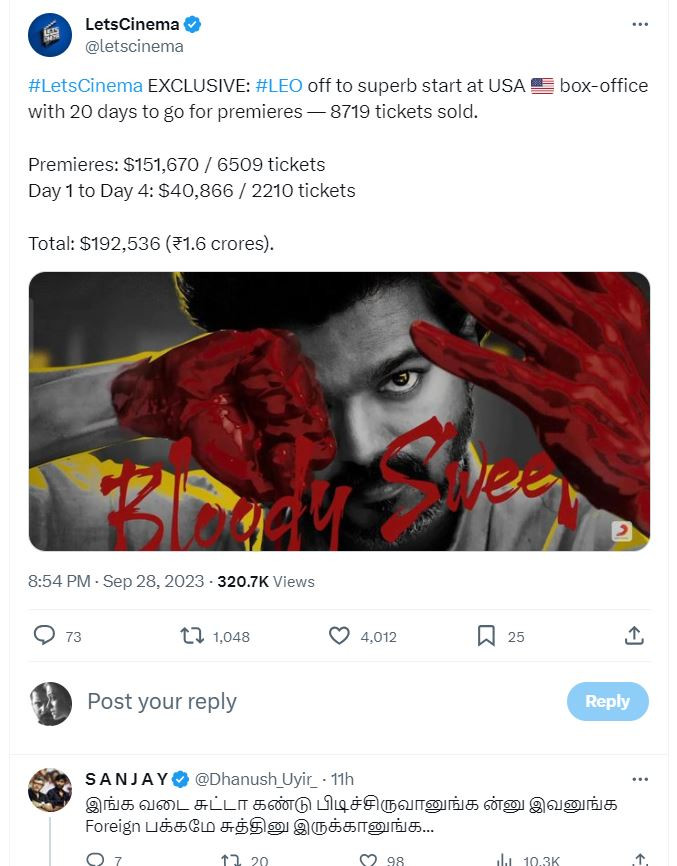The width and height of the screenshot is (677, 866).
Task: Click the SANJAY commenter's avatar
Action: coord(50,790)
